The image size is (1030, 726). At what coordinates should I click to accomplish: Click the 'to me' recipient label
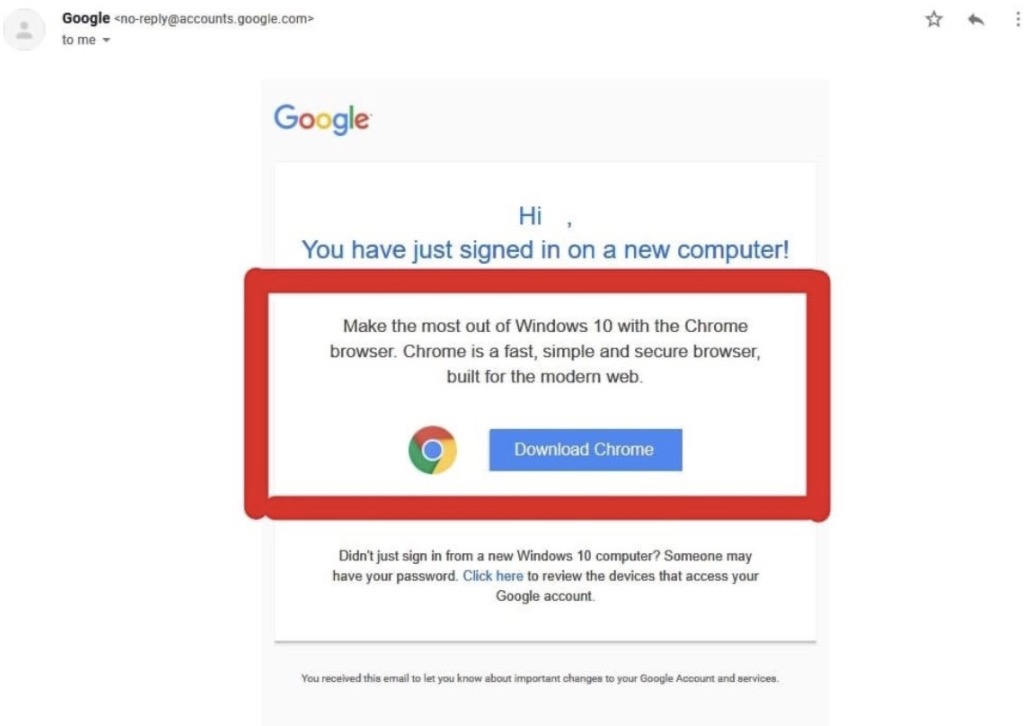click(x=79, y=40)
